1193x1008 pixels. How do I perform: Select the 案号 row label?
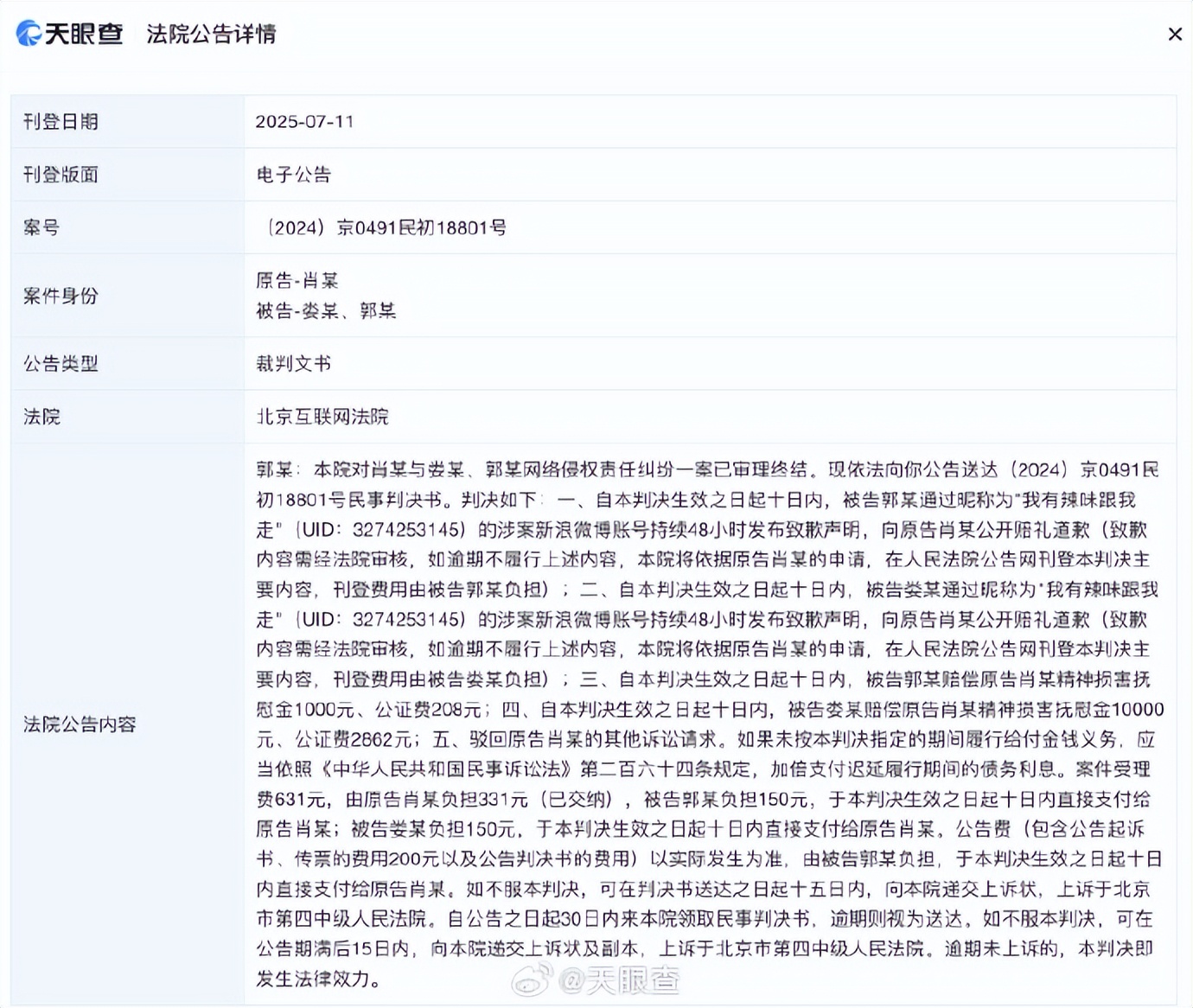point(41,228)
